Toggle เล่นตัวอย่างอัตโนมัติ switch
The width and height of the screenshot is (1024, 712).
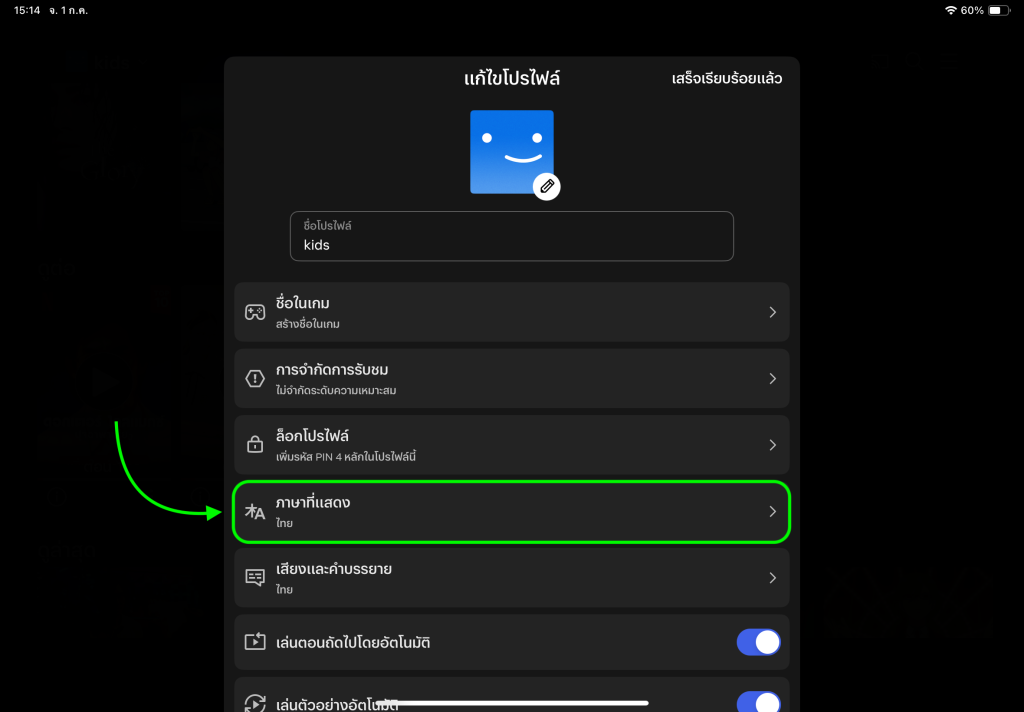758,702
